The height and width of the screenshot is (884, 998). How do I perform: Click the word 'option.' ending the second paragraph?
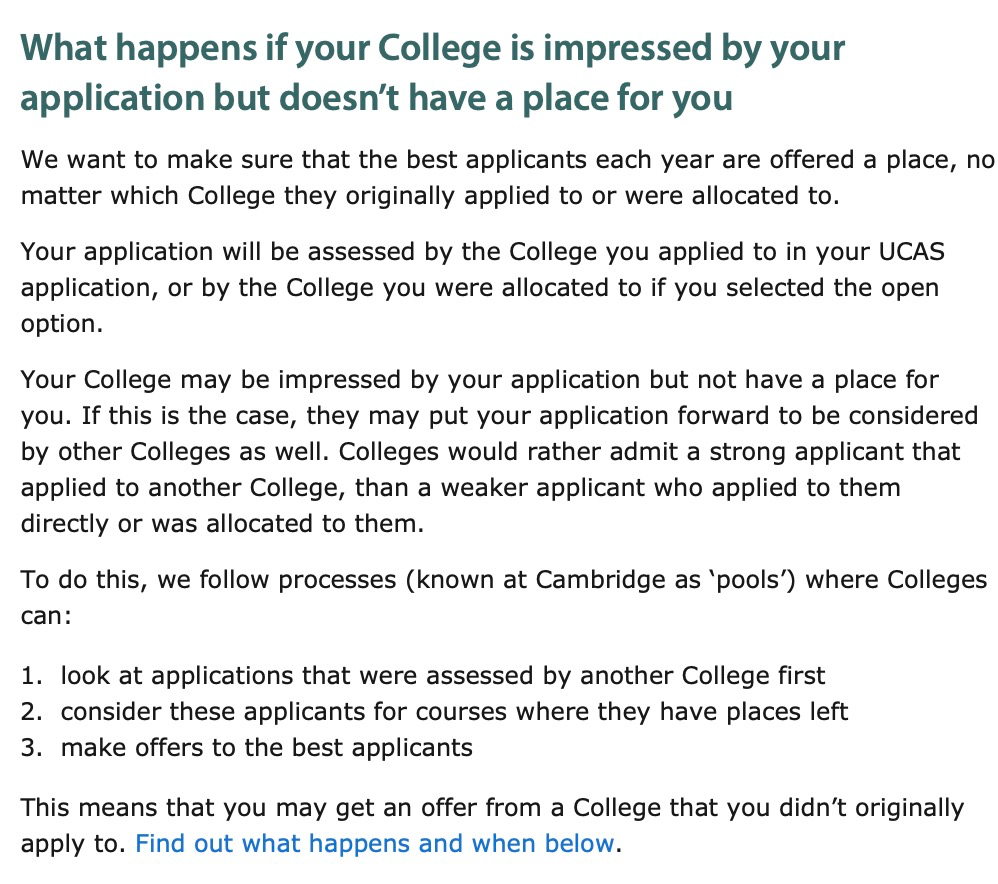click(62, 325)
